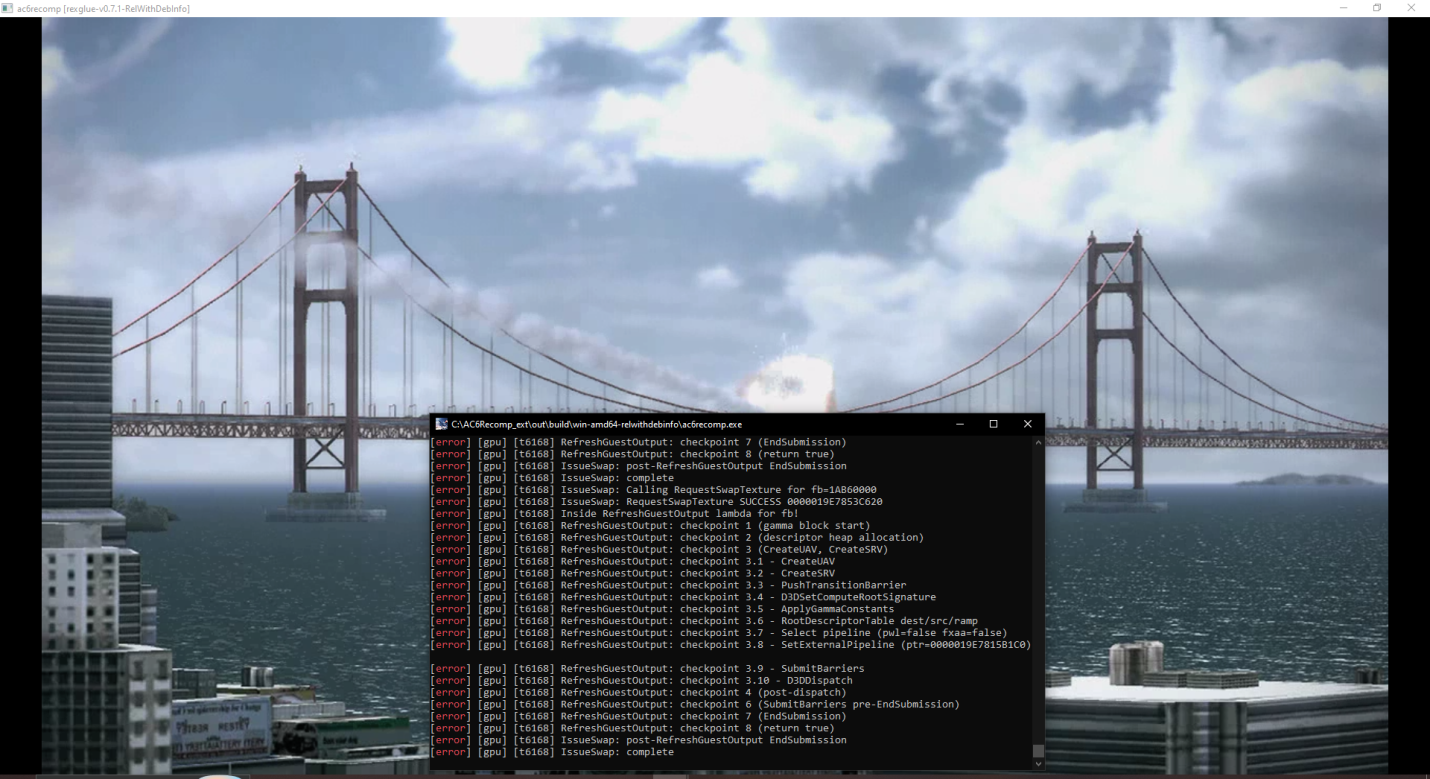
Task: Restore down the ac6recomp game window
Action: (x=1377, y=8)
